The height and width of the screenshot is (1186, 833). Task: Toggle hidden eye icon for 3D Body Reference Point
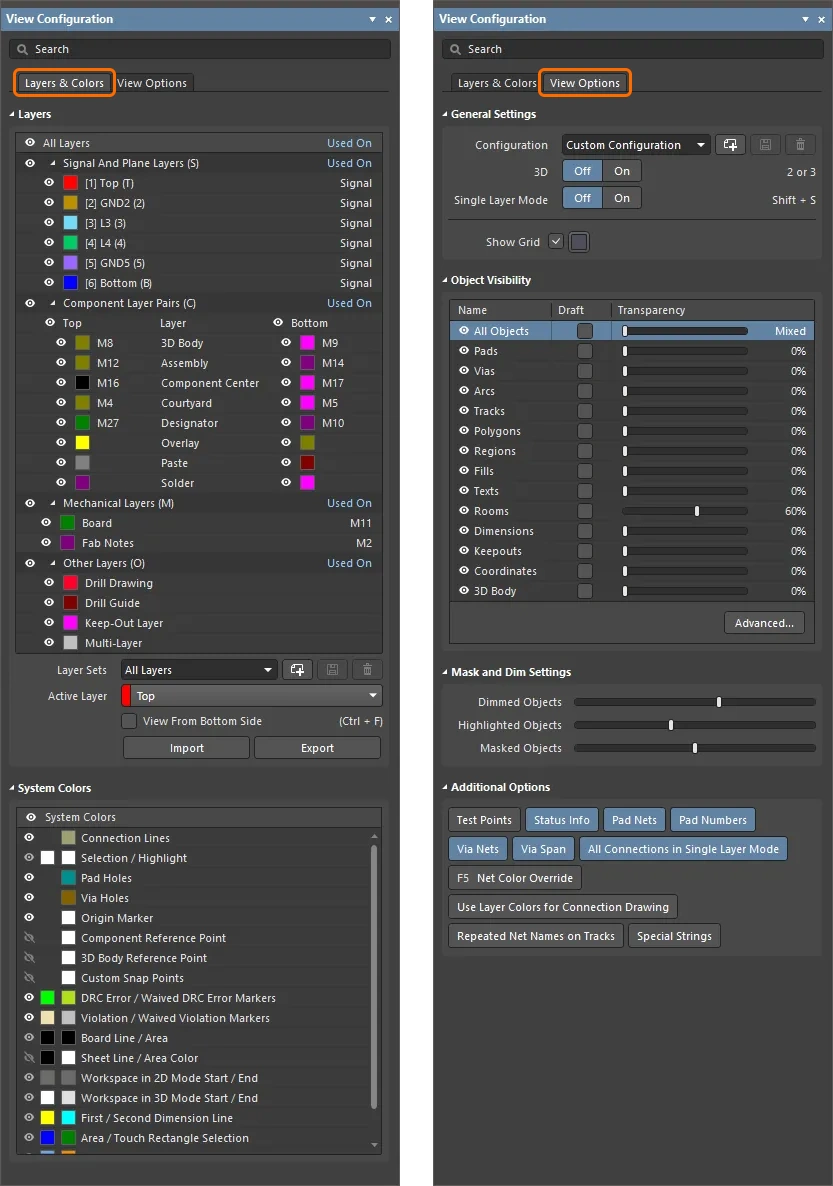pos(30,958)
